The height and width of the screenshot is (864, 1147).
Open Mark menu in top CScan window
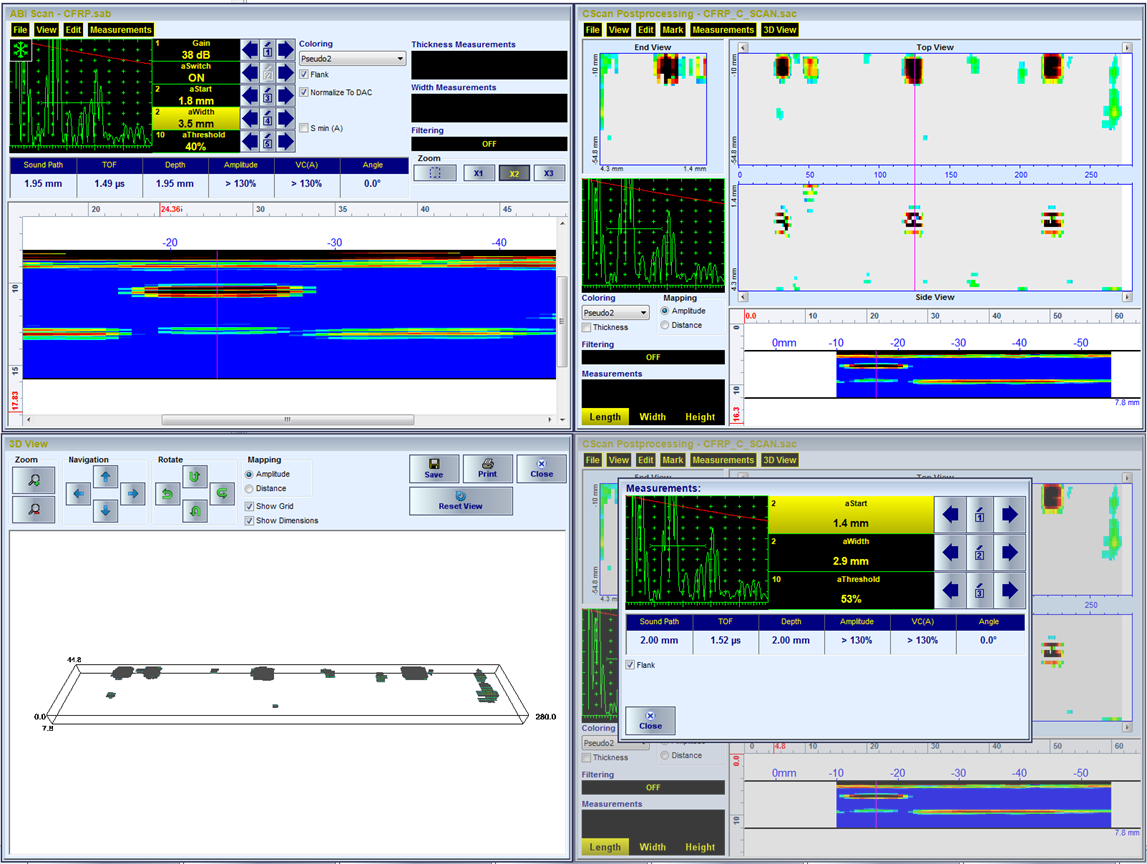672,30
